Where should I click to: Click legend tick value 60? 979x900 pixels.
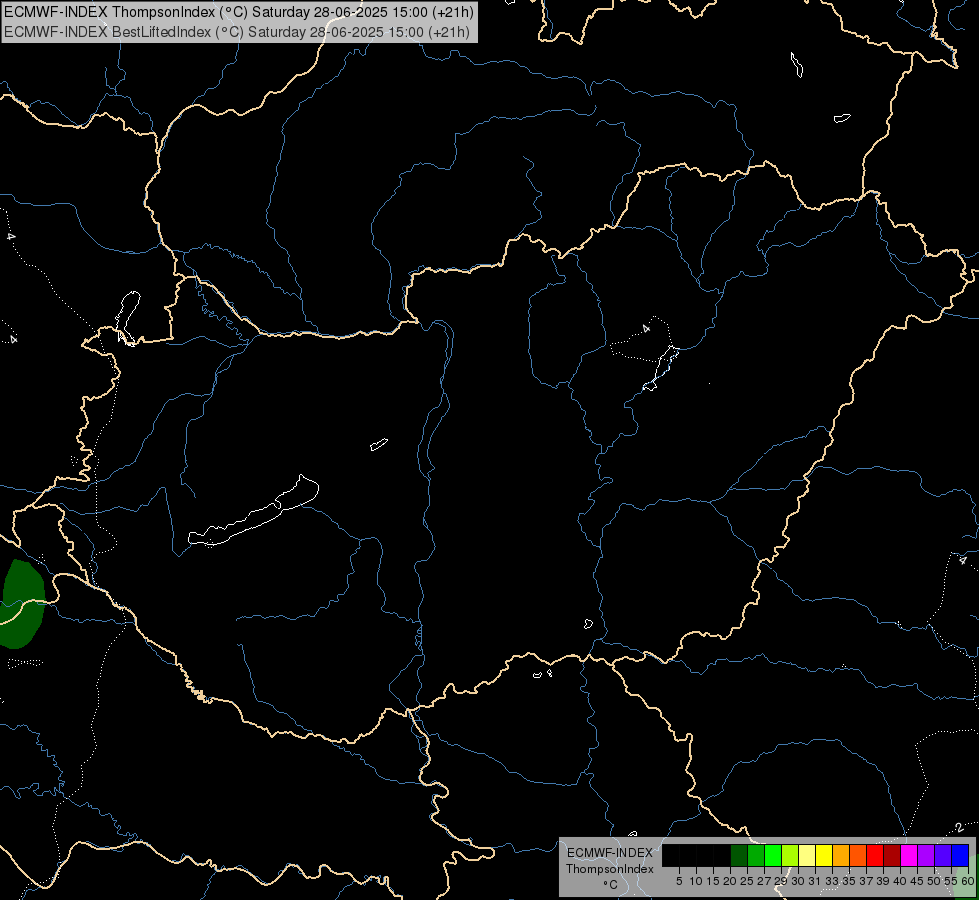click(x=968, y=881)
